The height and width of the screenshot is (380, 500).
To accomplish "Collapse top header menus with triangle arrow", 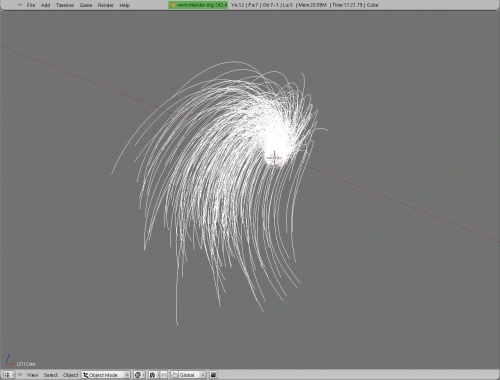I will tap(20, 5).
